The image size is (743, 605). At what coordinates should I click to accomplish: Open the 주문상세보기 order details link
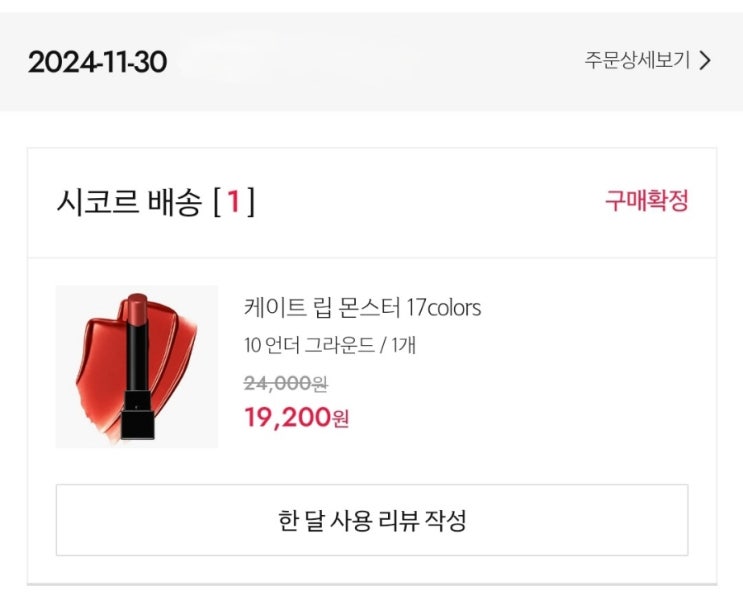(x=637, y=60)
